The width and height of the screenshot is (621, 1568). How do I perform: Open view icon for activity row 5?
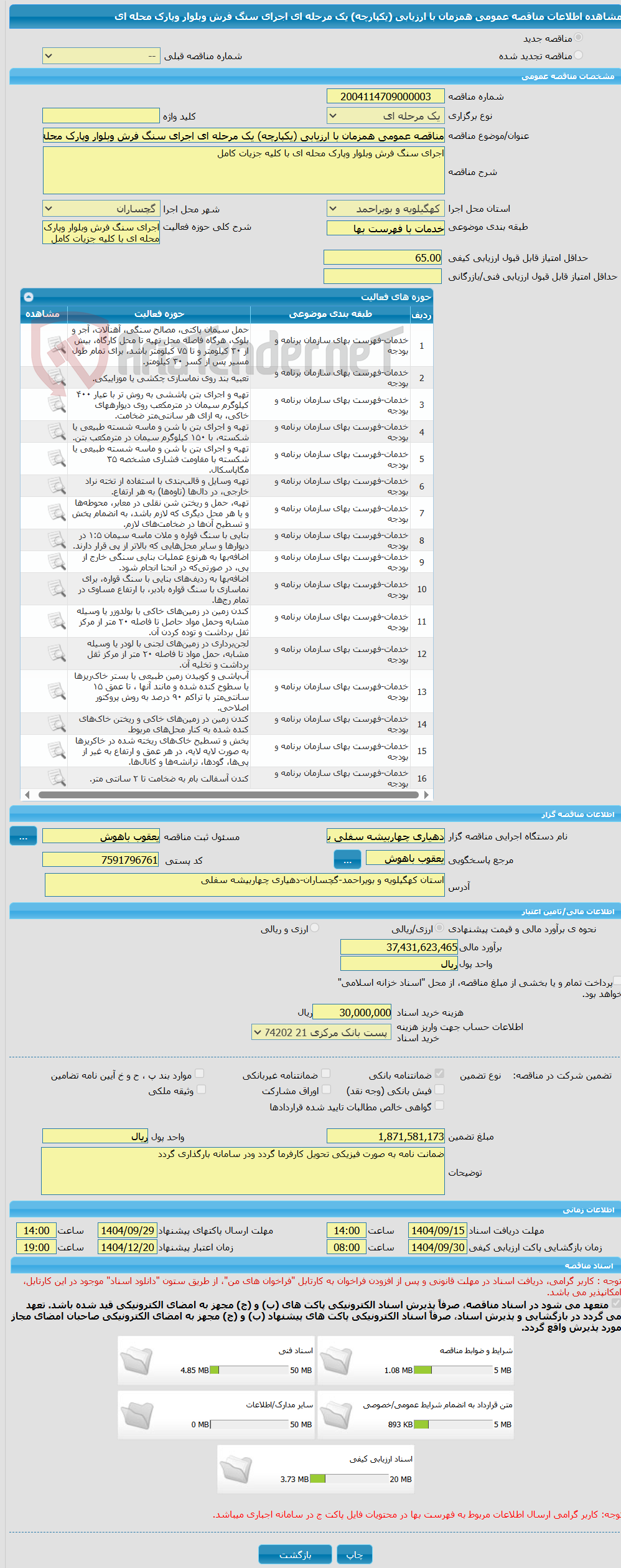tap(57, 458)
